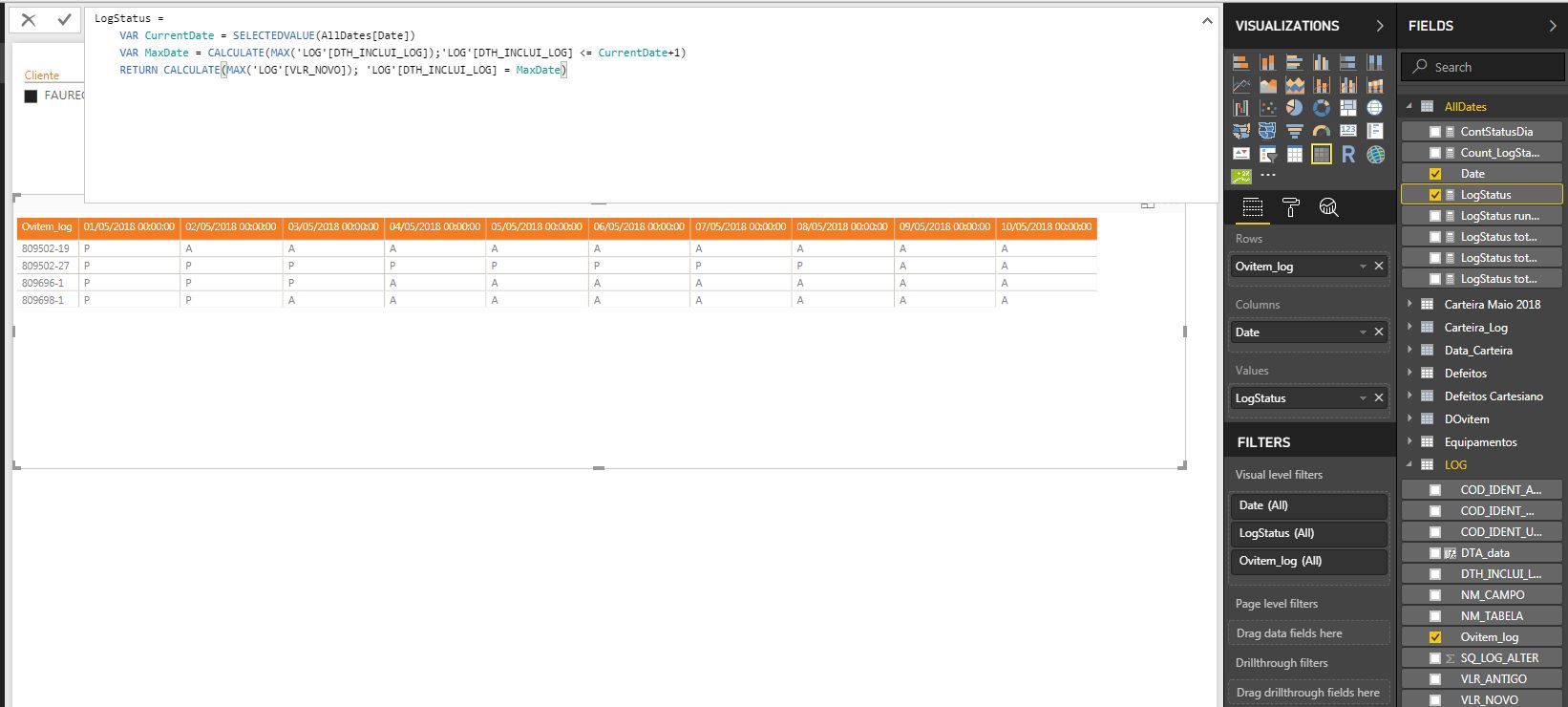The height and width of the screenshot is (707, 1568).
Task: Expand the Equipamentos table
Action: 1409,441
